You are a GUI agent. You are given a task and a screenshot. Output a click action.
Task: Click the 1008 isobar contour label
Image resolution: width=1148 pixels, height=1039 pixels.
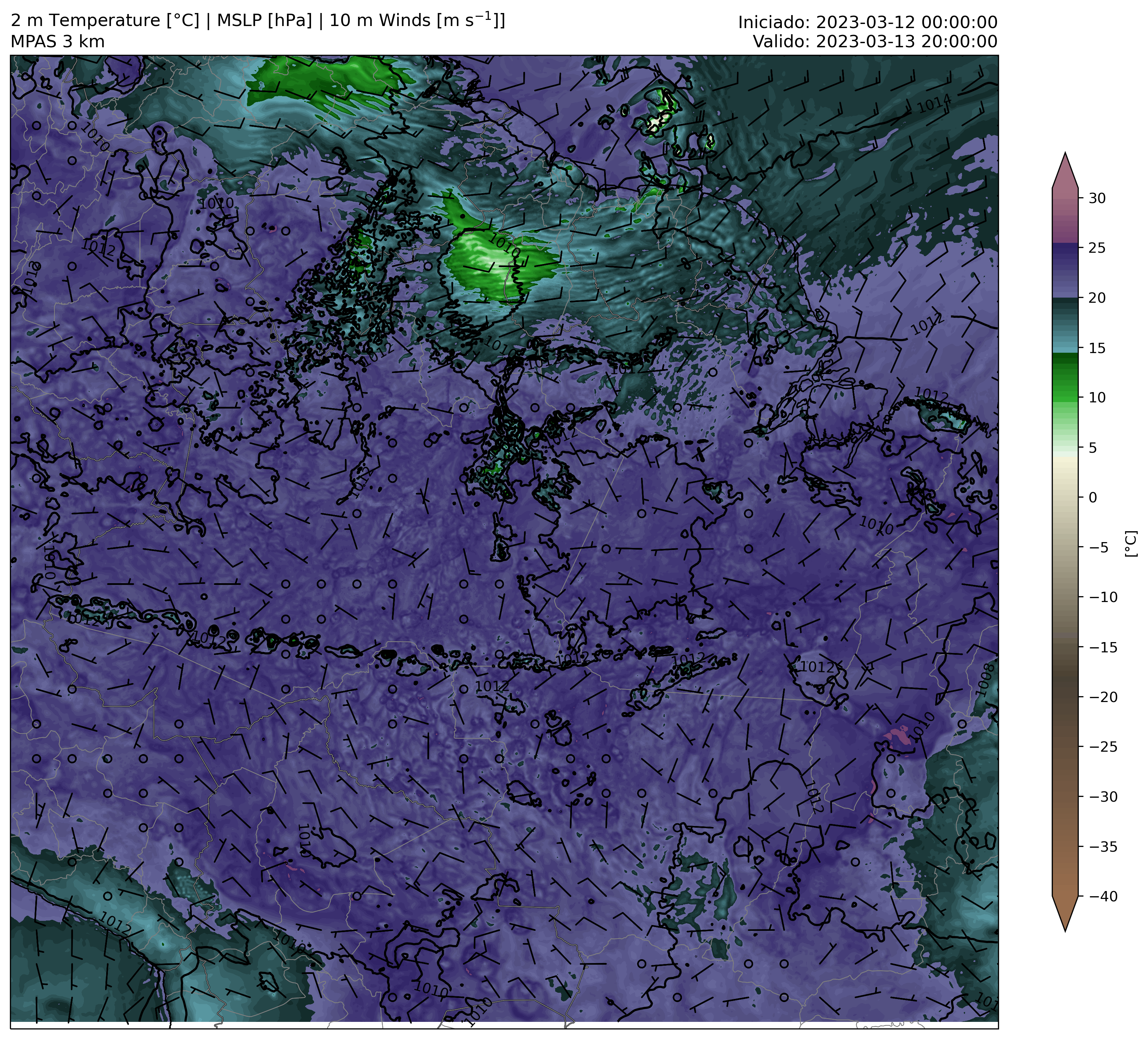[985, 680]
